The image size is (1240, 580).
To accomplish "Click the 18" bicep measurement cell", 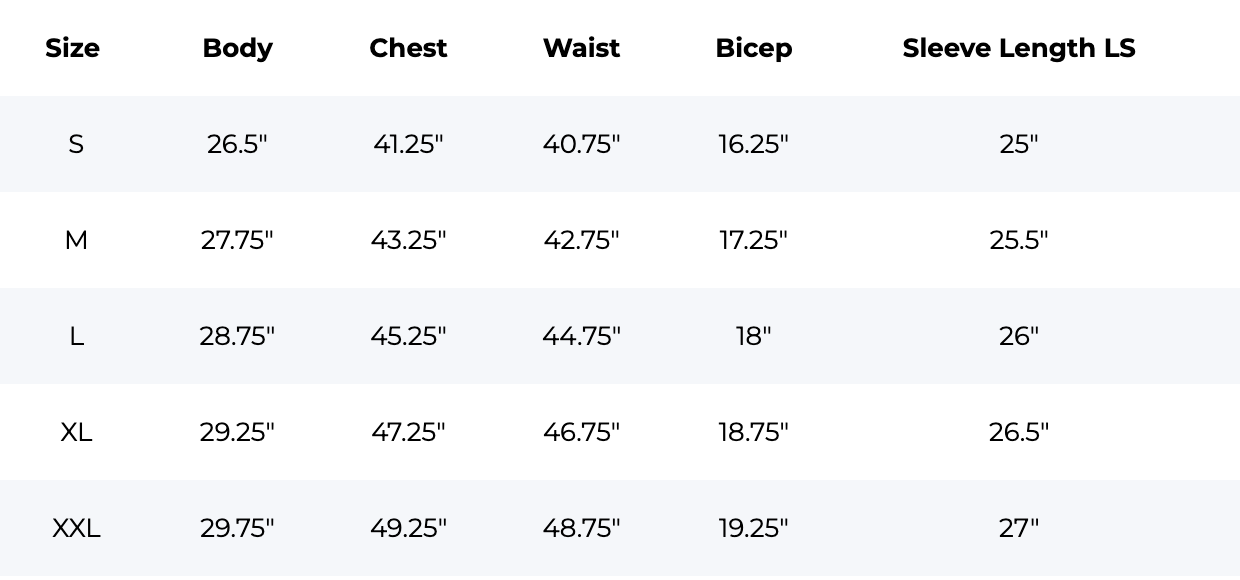I will coord(753,336).
